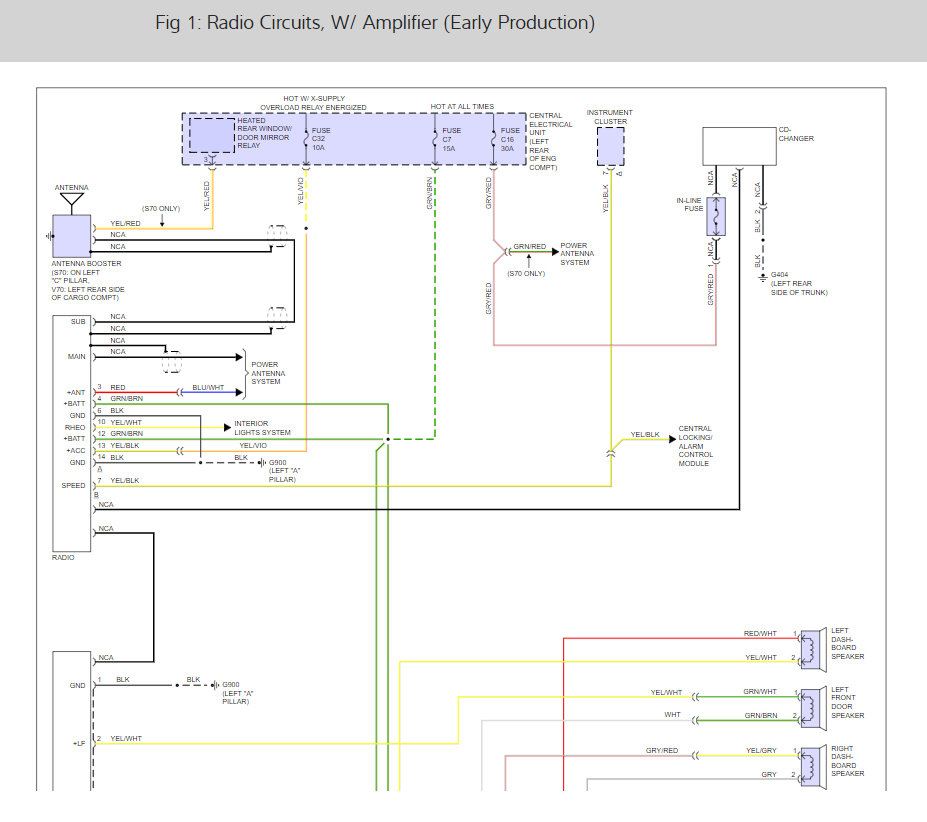Click the HOT W/ X-SUPPLY overload relay label
Image resolution: width=927 pixels, height=822 pixels.
313,103
